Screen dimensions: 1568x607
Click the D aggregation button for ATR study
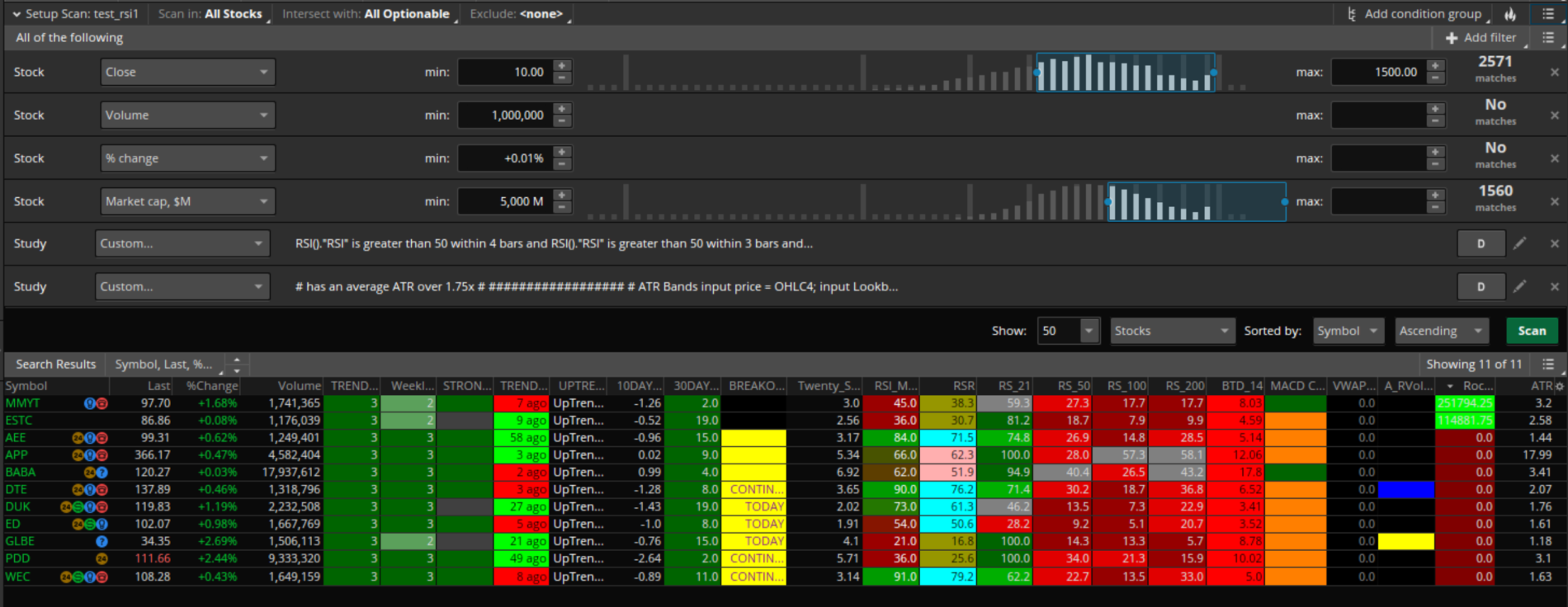coord(1481,286)
